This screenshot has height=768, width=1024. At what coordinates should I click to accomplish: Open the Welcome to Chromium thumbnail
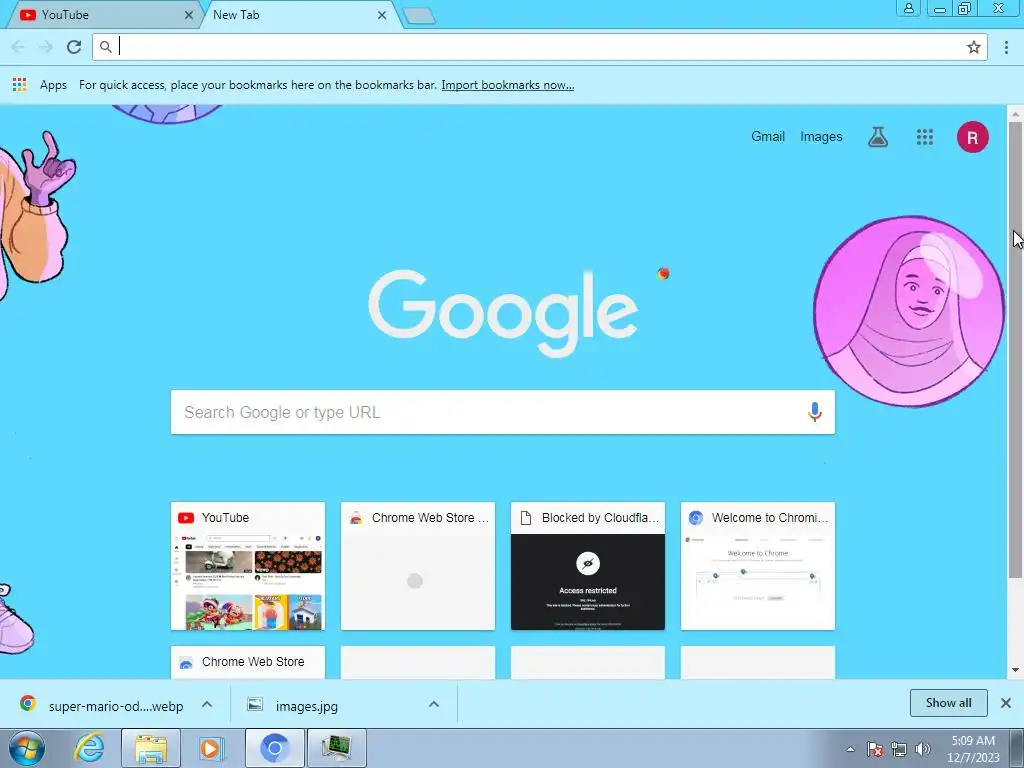click(758, 566)
